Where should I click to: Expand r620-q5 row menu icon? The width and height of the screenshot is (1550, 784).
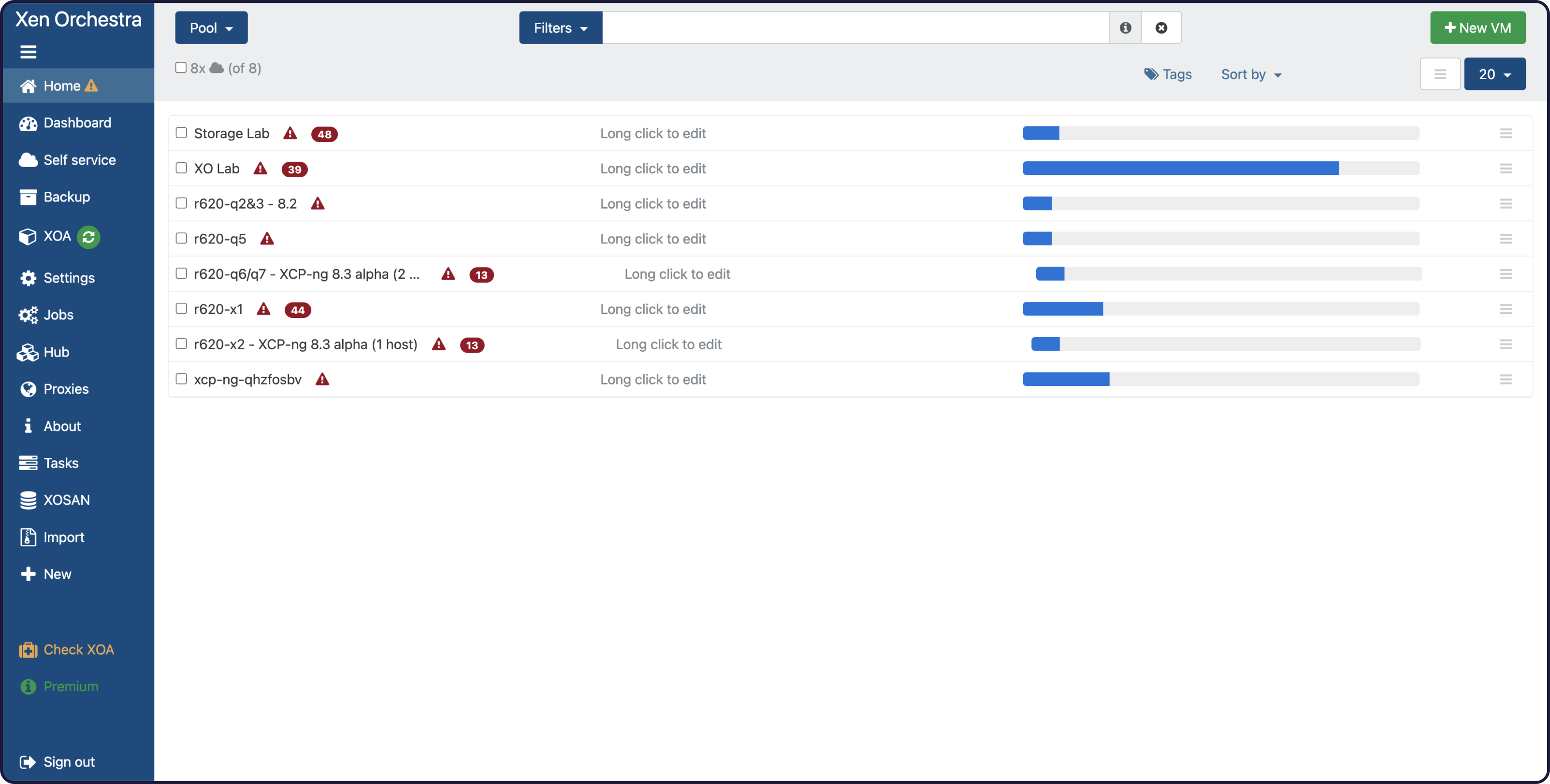pyautogui.click(x=1506, y=239)
